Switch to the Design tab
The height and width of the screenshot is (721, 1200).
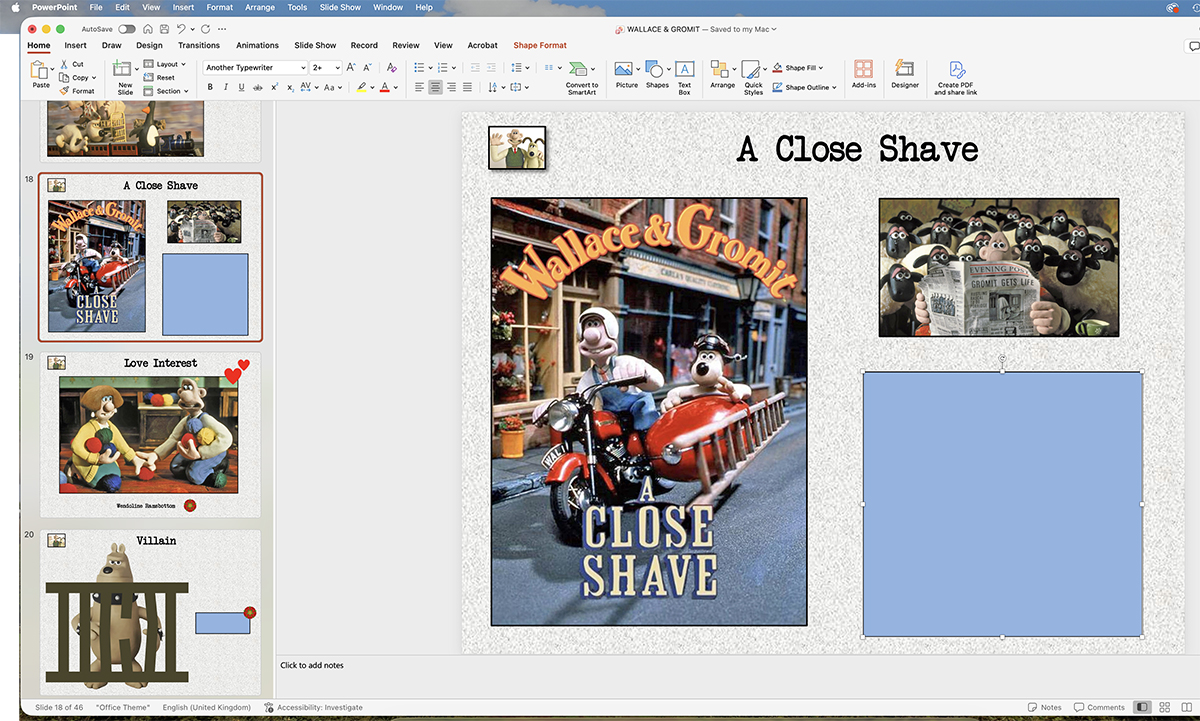click(x=149, y=45)
